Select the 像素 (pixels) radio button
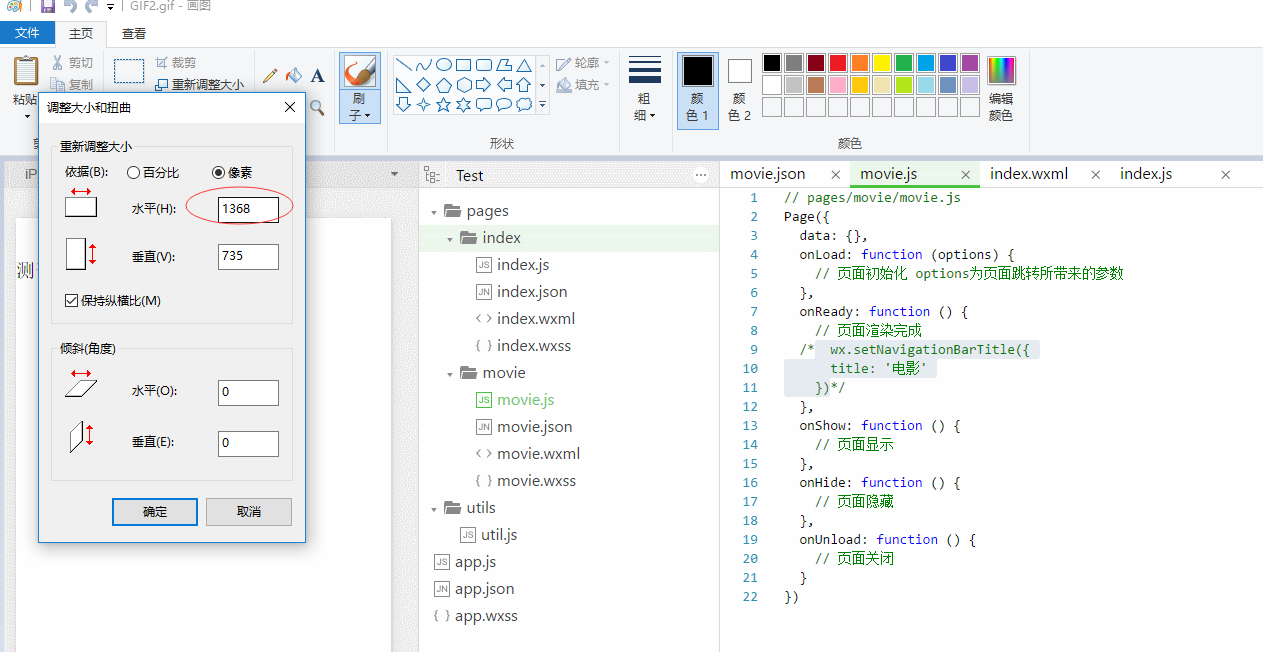 pos(219,173)
